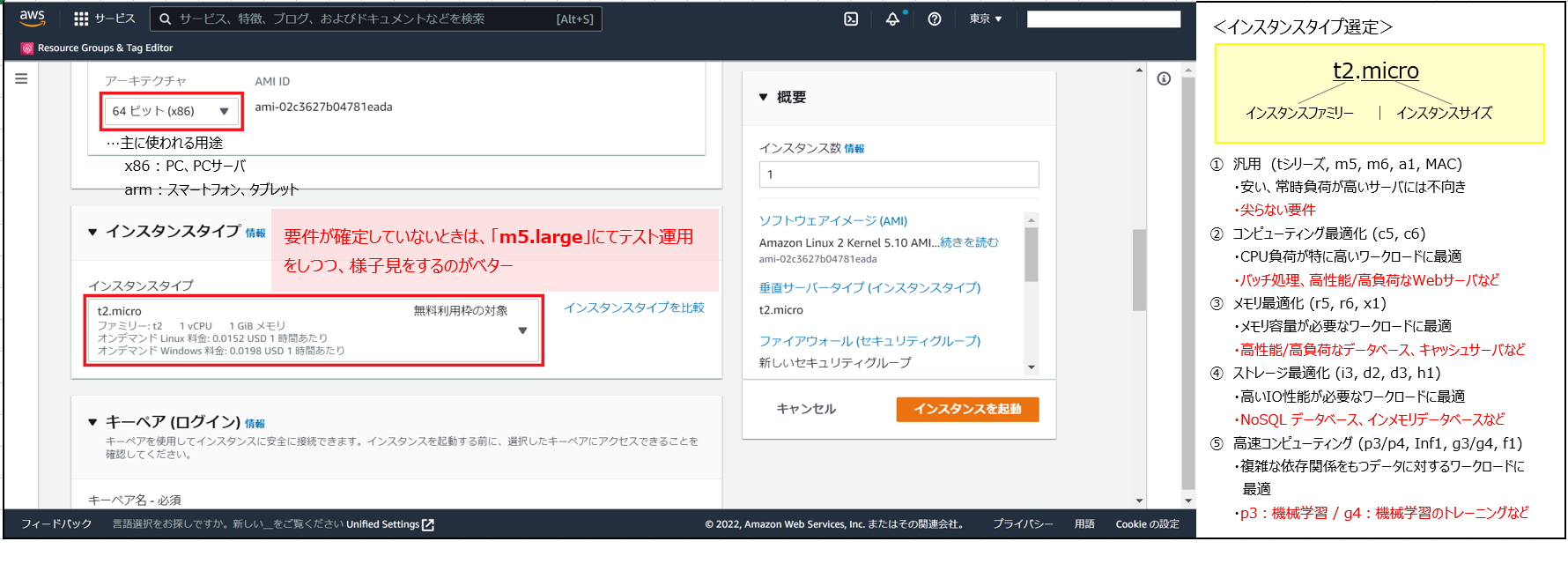Click the summary panel scrollbar thumb
This screenshot has width=1568, height=571.
coord(1032,255)
